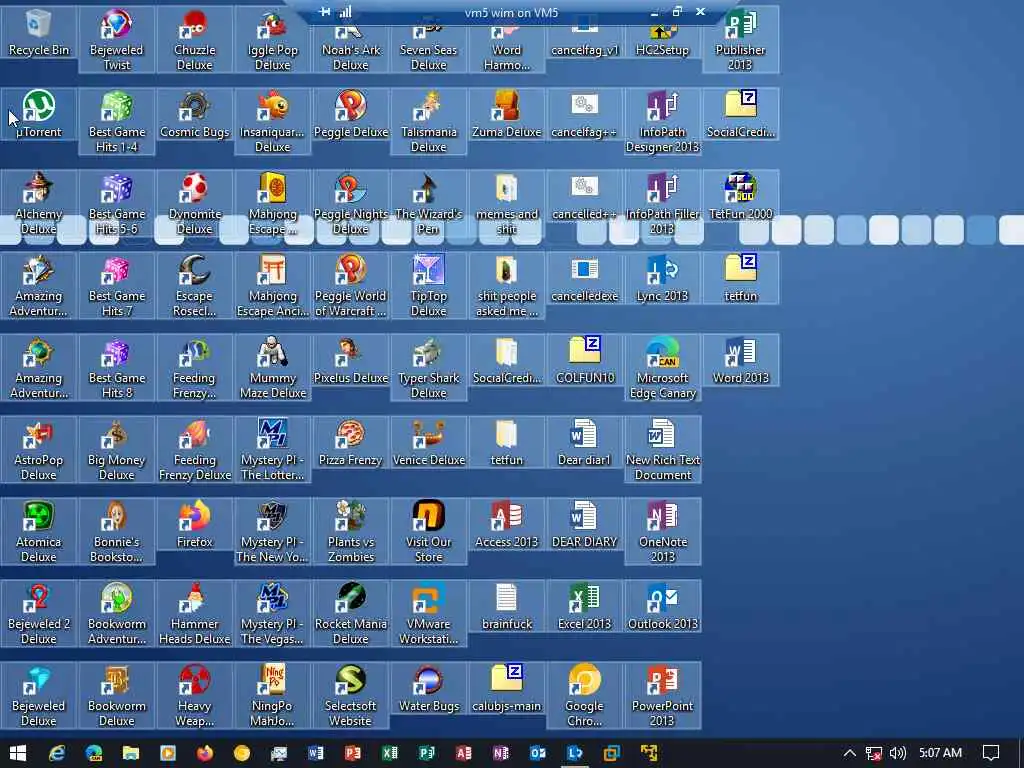1024x768 pixels.
Task: Open calubjs-main zip folder
Action: 507,688
